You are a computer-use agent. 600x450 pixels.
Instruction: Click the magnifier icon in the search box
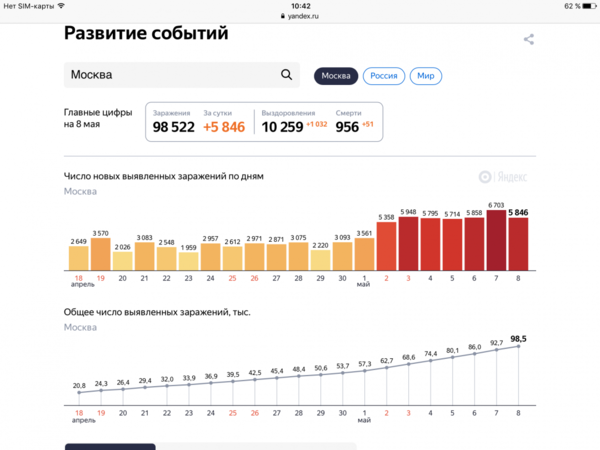(287, 75)
